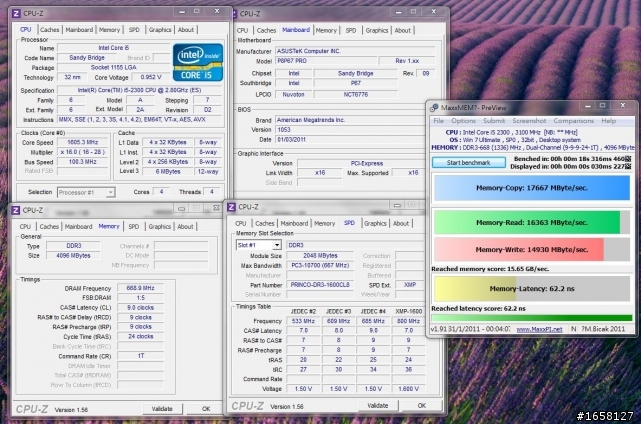Click Validate in SPD window

tap(378, 406)
